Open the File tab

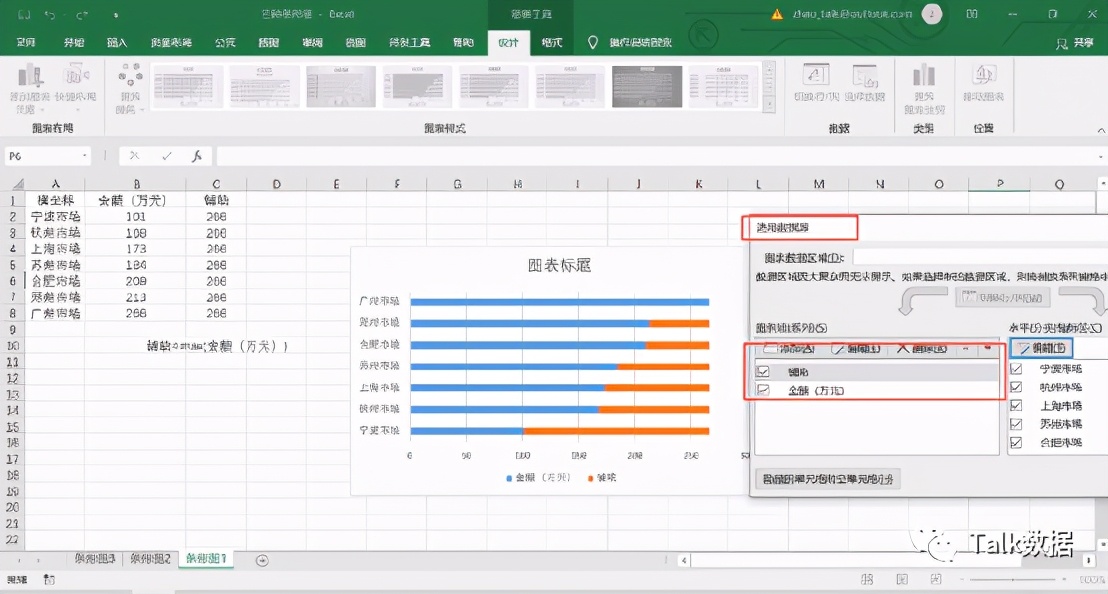(x=26, y=42)
